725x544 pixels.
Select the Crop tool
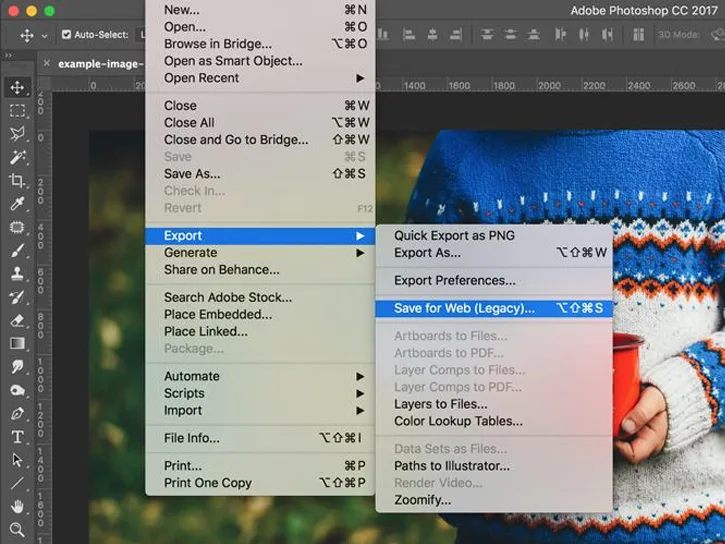[x=17, y=181]
